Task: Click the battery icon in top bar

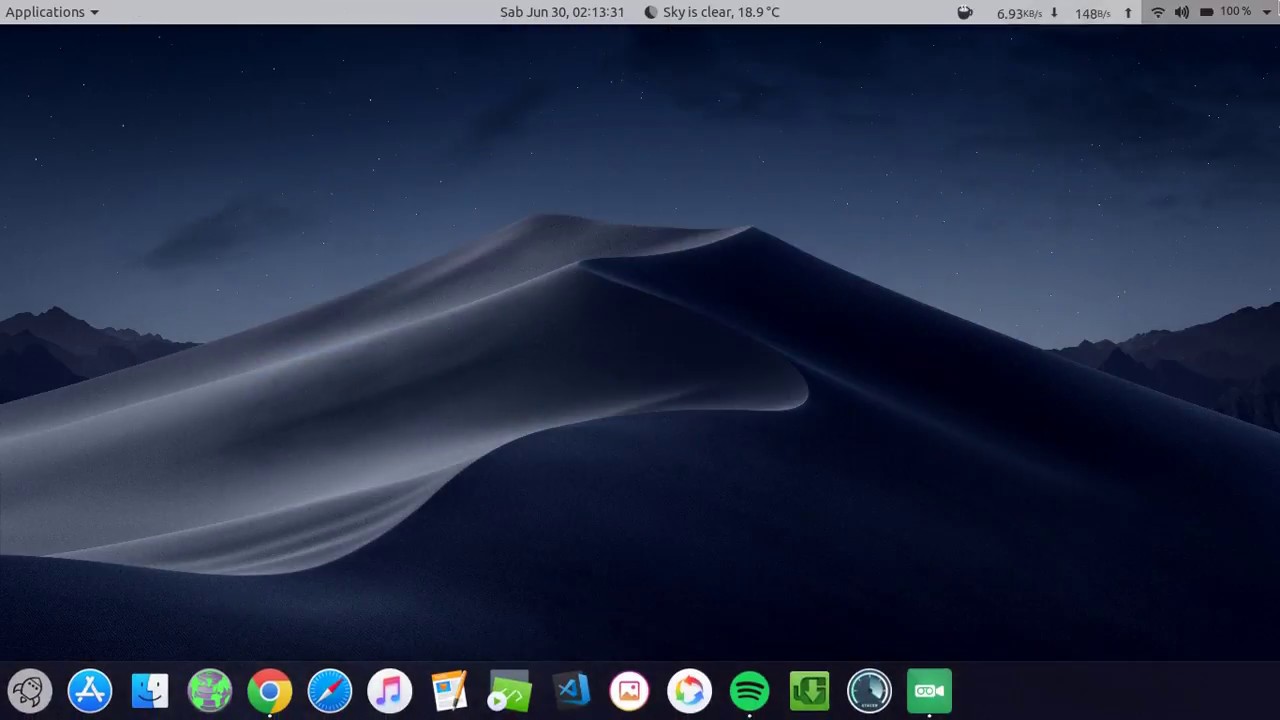Action: [x=1206, y=12]
